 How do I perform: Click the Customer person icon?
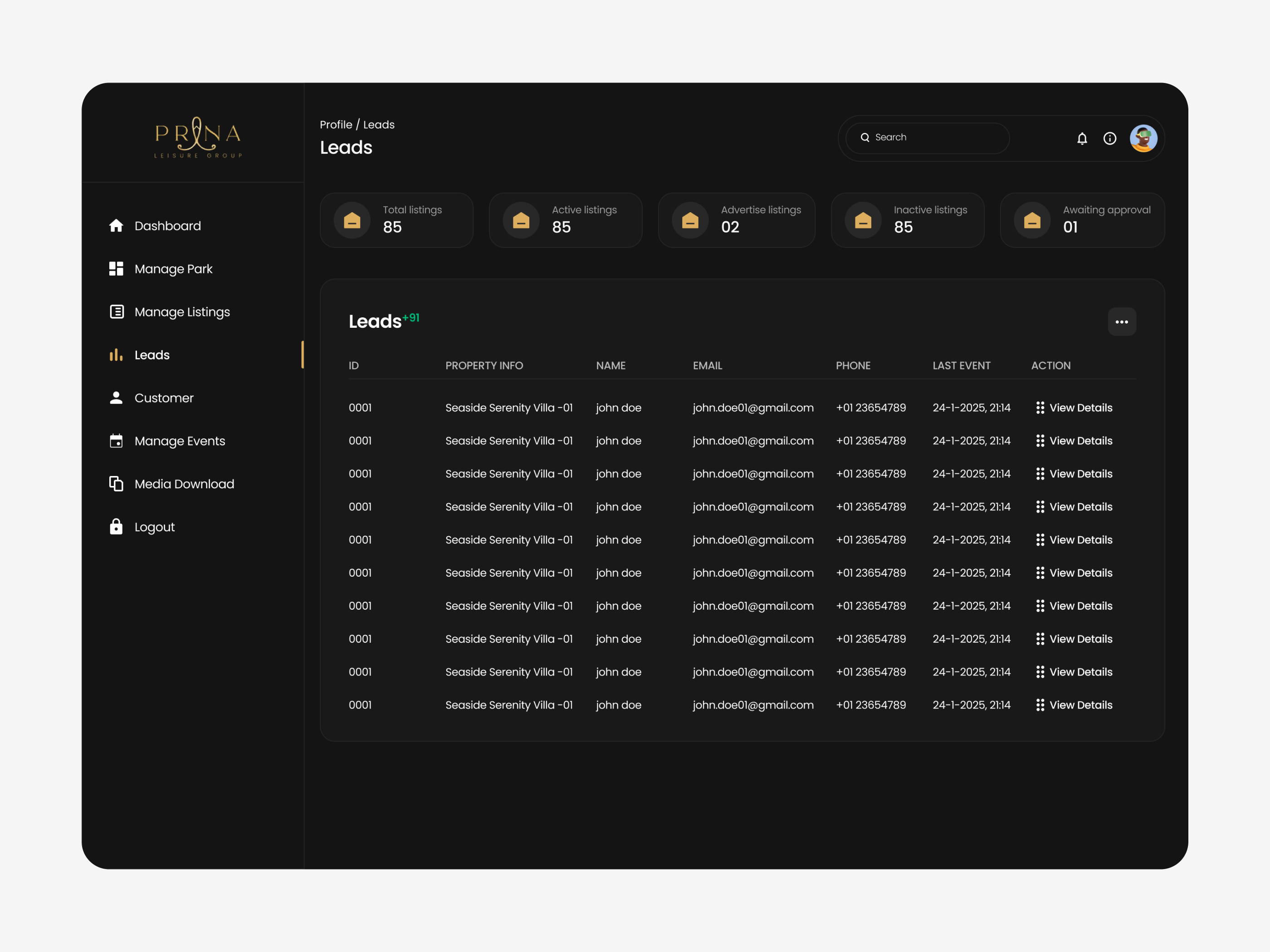click(x=116, y=398)
